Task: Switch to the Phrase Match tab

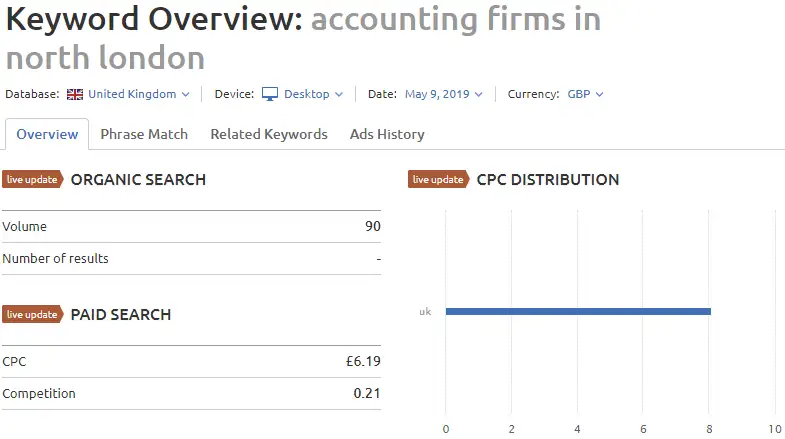Action: pyautogui.click(x=144, y=134)
